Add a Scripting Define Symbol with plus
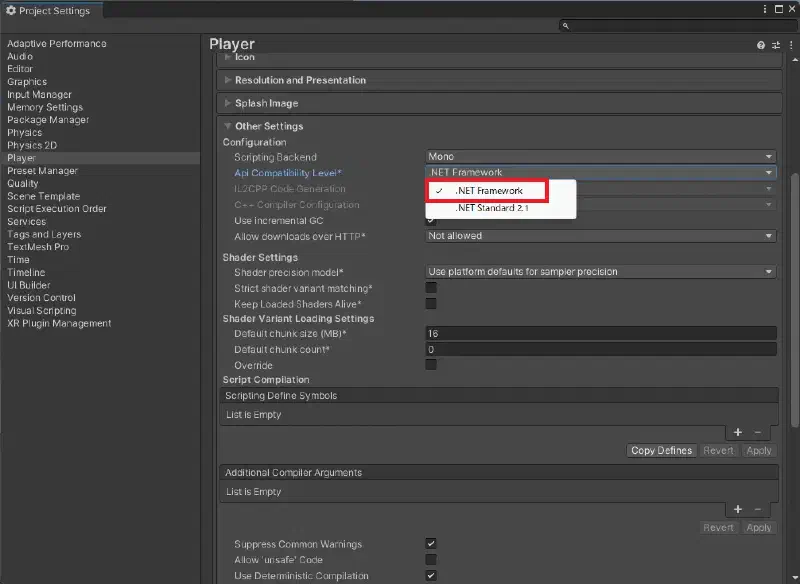Image resolution: width=800 pixels, height=584 pixels. pos(738,433)
